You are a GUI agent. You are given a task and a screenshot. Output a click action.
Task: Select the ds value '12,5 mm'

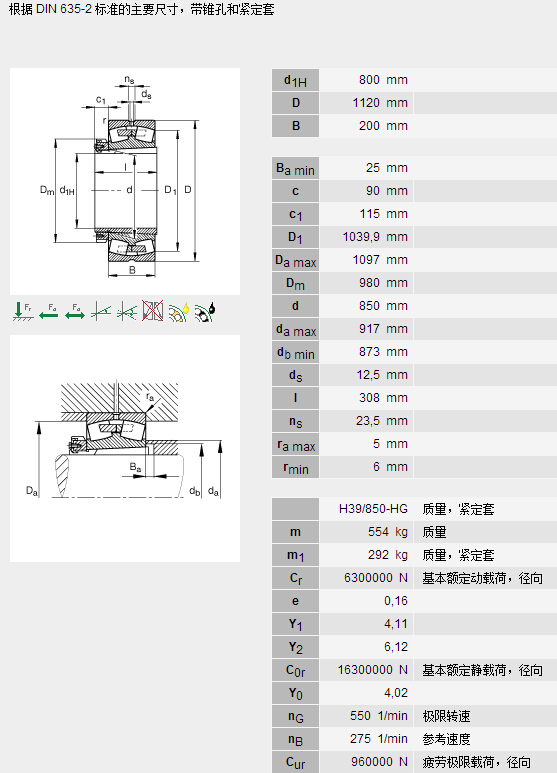tap(382, 375)
